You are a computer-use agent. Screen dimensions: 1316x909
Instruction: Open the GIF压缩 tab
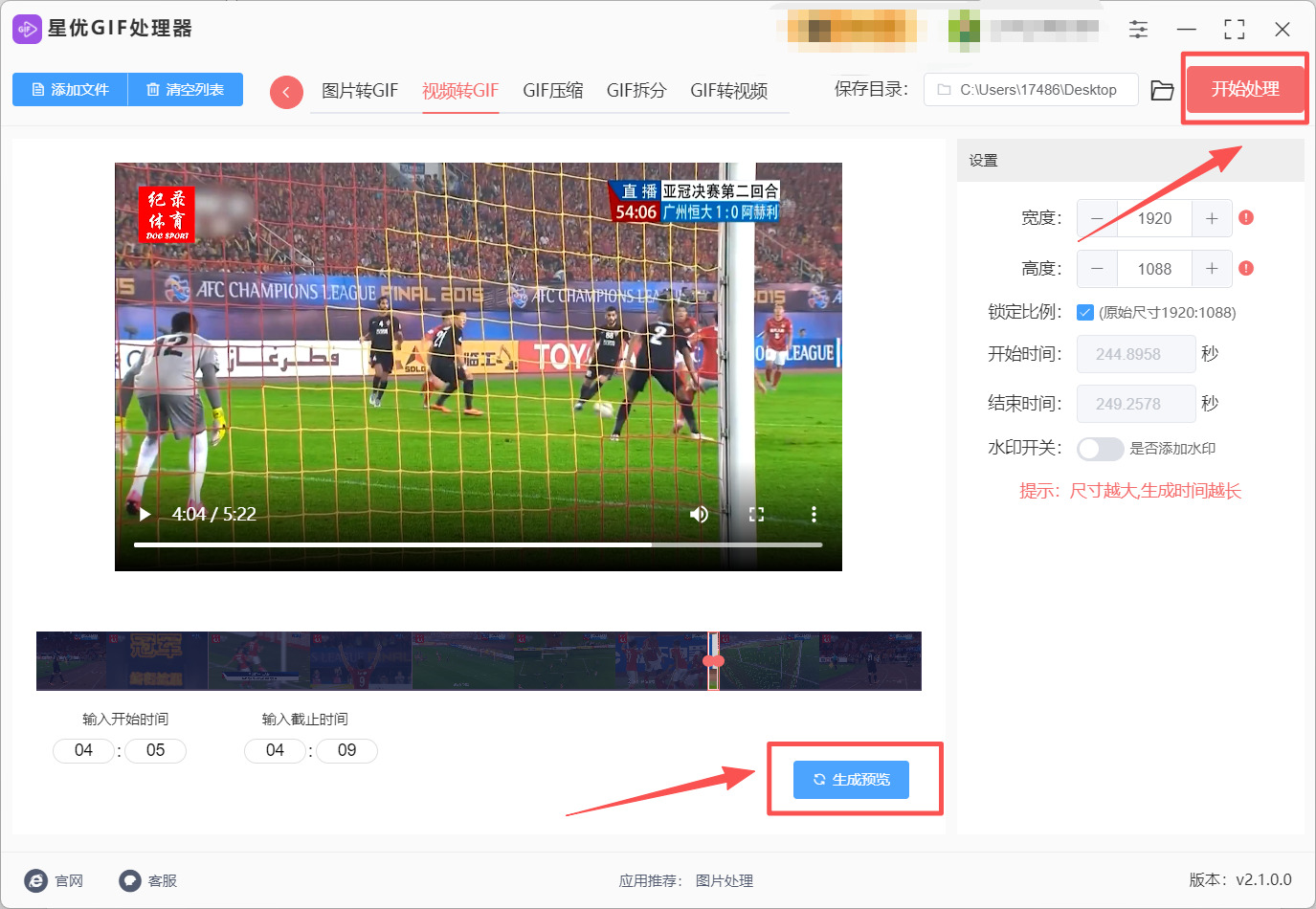553,91
